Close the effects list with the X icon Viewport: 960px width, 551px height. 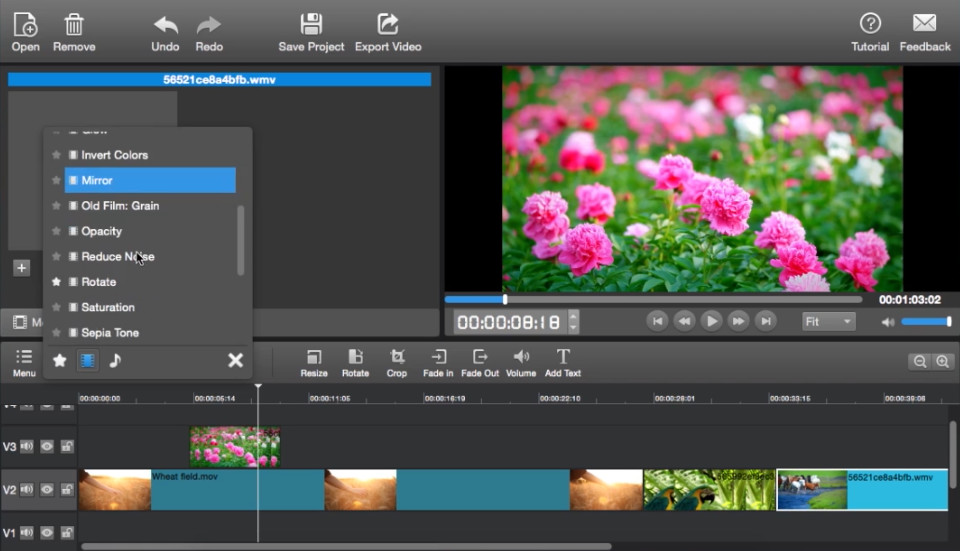pos(235,360)
